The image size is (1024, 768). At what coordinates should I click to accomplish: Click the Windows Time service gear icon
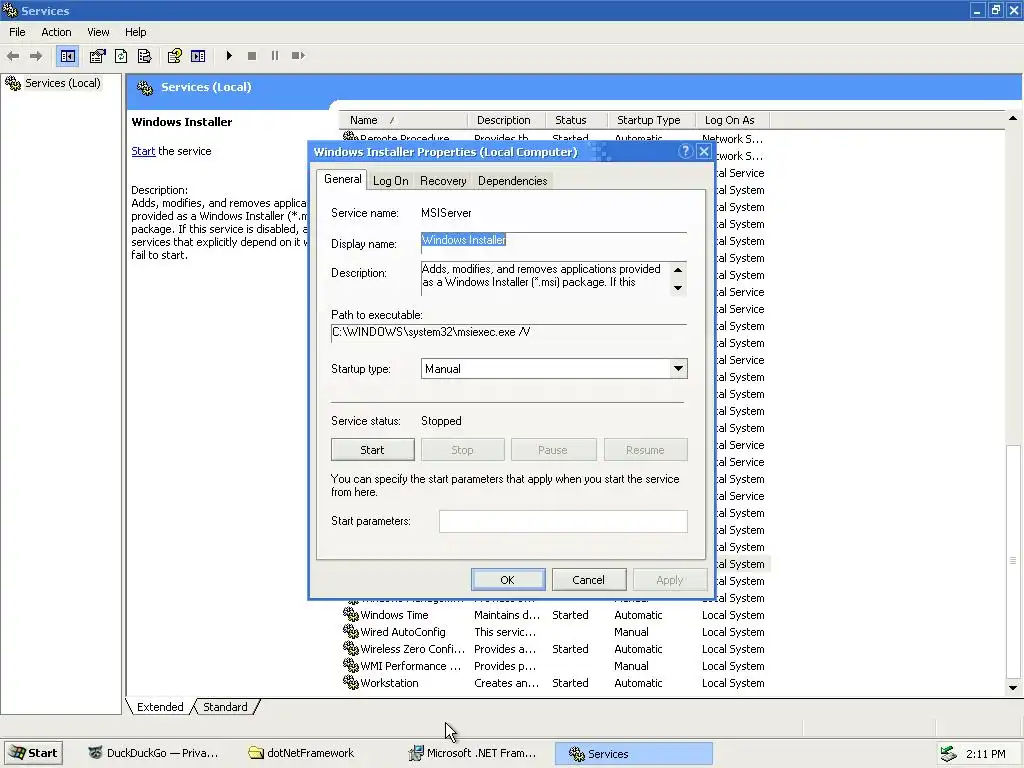click(x=351, y=615)
